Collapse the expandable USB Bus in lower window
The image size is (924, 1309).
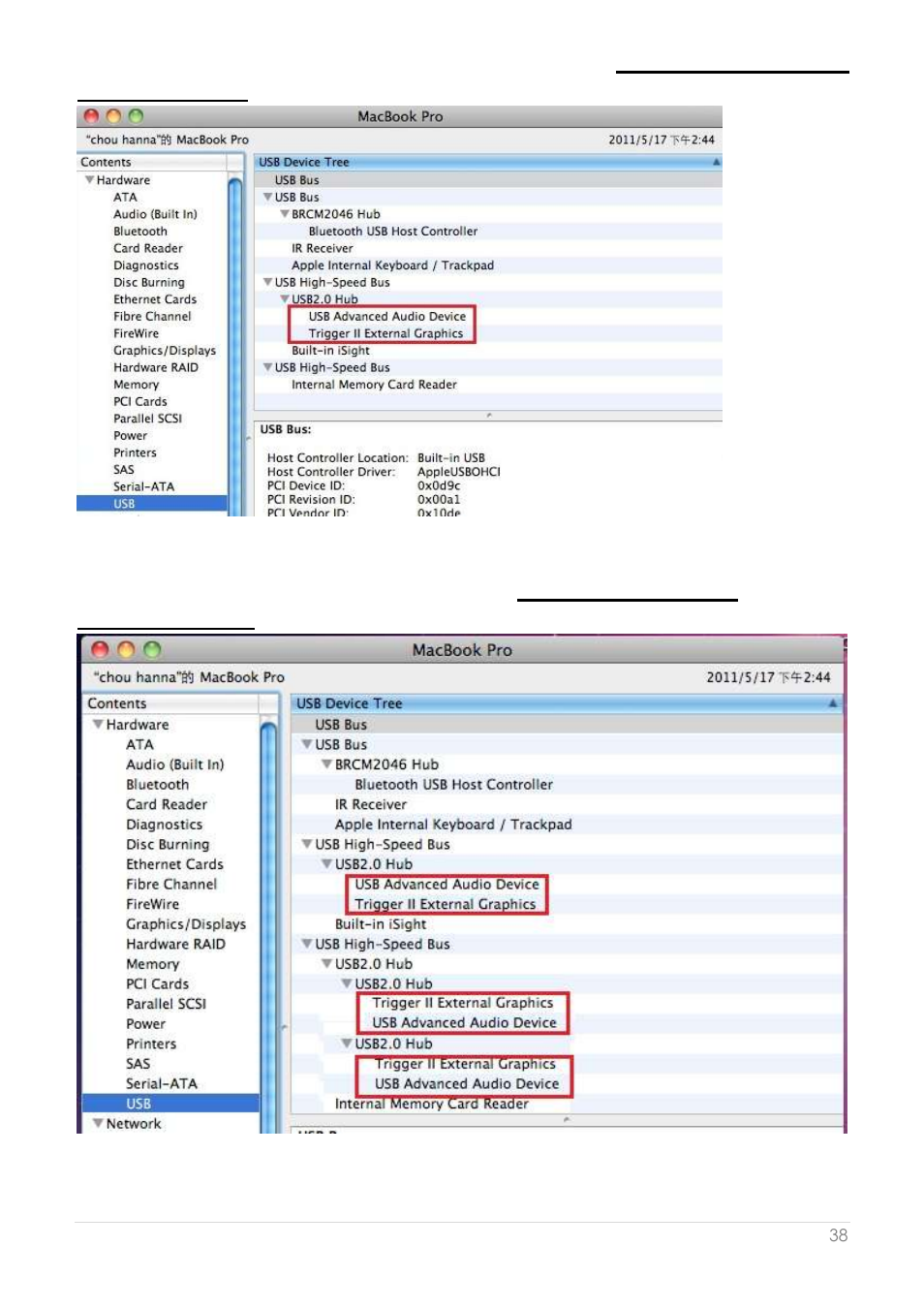coord(307,745)
